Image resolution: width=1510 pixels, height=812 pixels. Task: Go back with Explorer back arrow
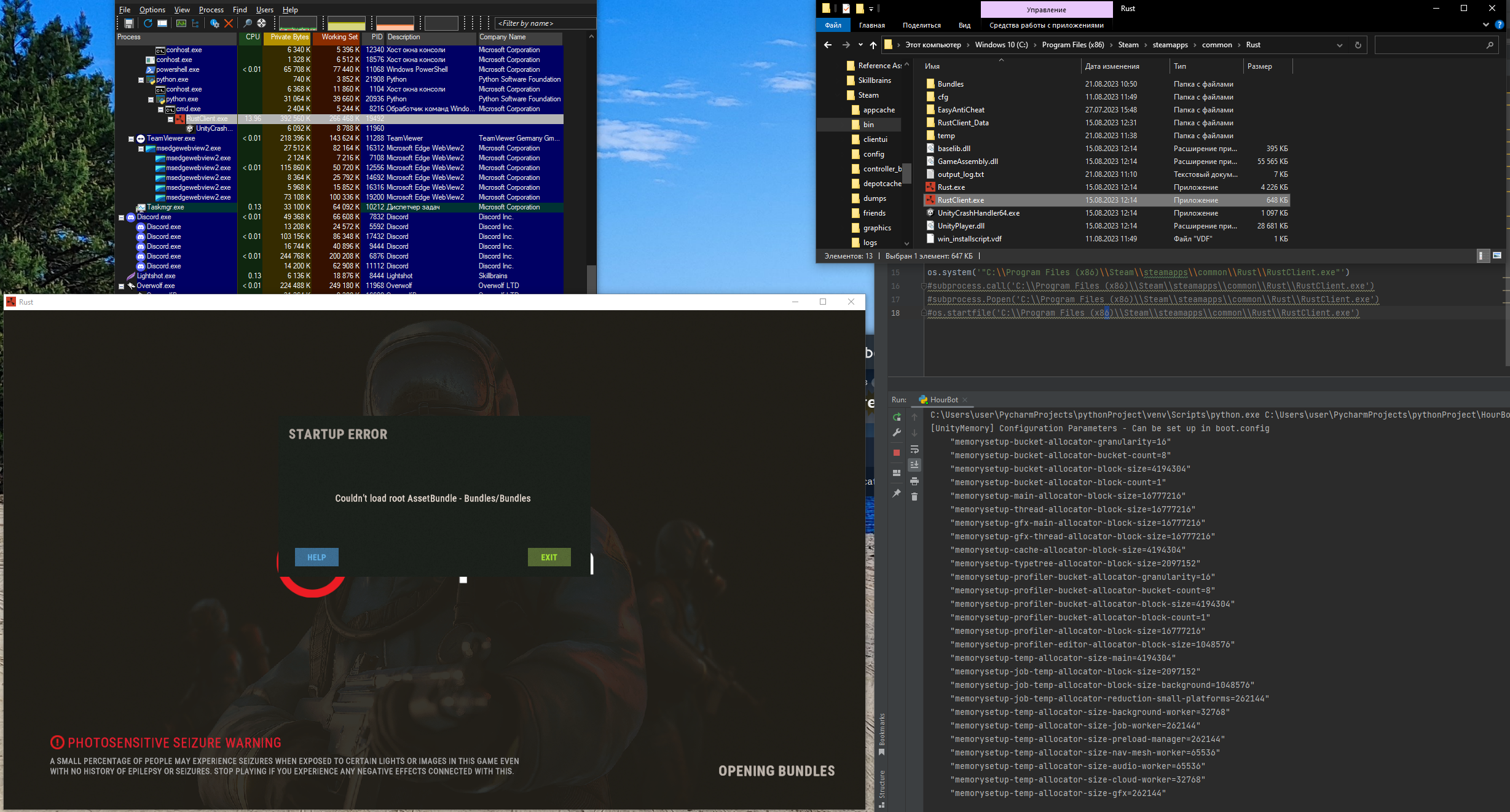(x=827, y=45)
